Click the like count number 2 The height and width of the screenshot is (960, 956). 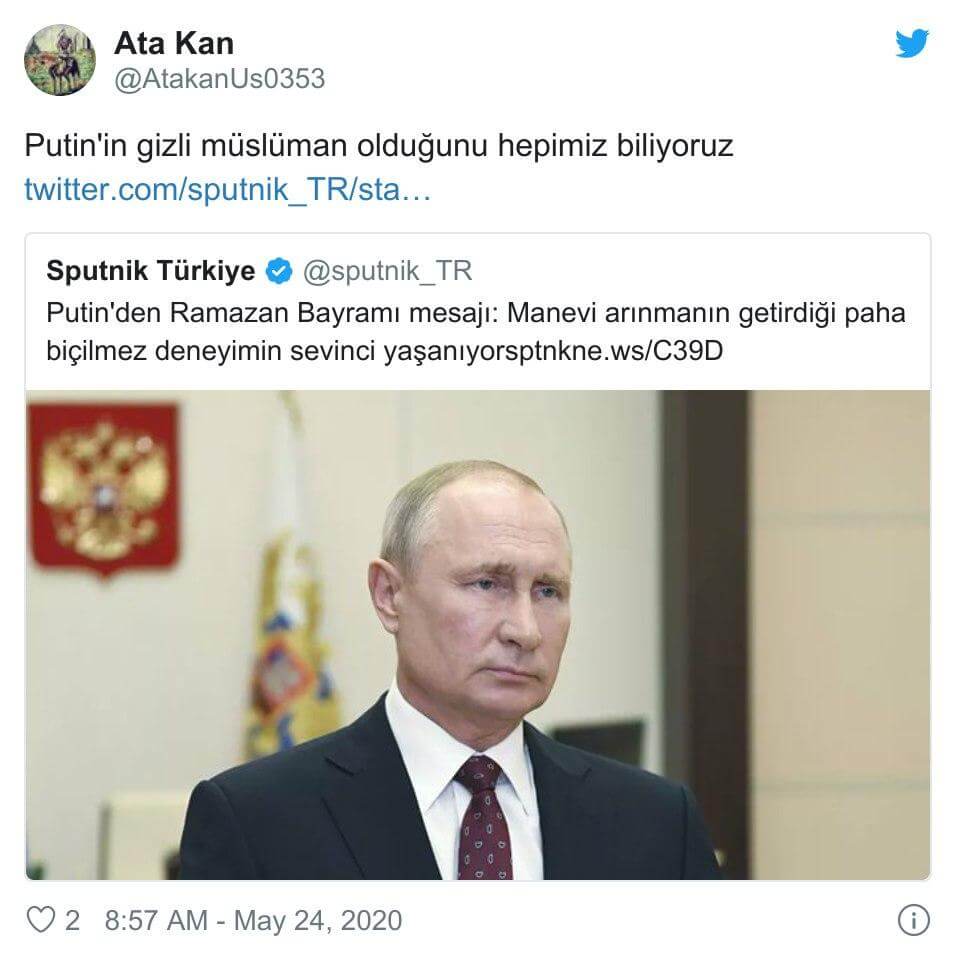pyautogui.click(x=72, y=920)
